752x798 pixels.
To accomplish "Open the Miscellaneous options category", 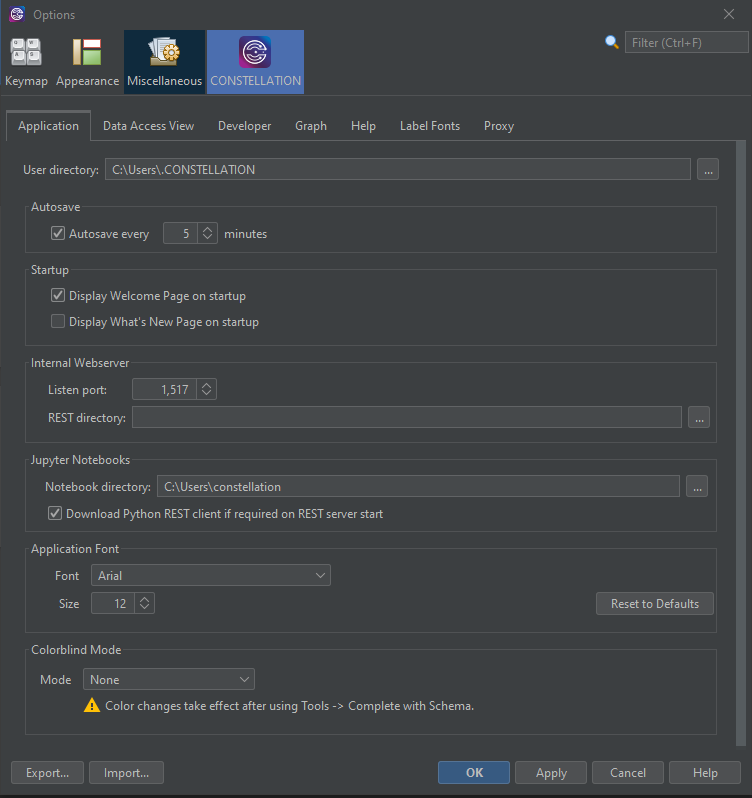I will [164, 62].
